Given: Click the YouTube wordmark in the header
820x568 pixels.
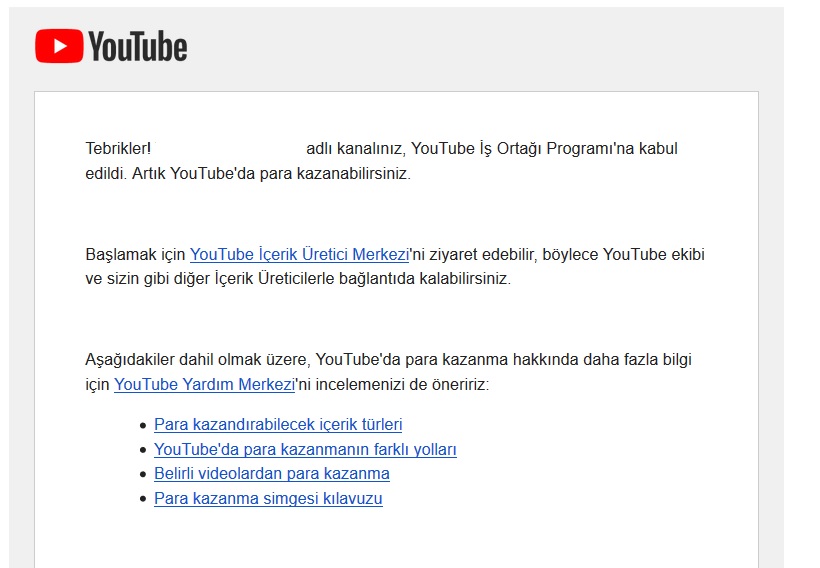Looking at the screenshot, I should (138, 47).
